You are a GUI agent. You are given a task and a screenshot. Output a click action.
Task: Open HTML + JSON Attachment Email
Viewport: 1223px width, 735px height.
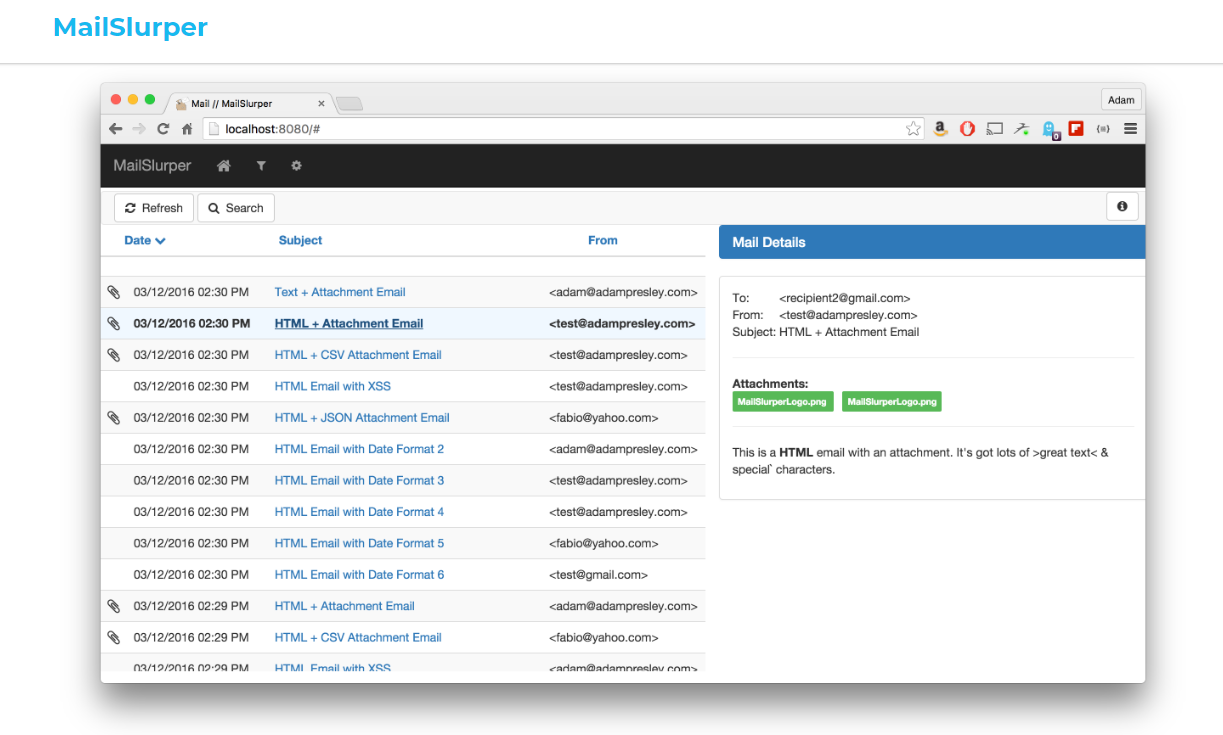point(362,418)
